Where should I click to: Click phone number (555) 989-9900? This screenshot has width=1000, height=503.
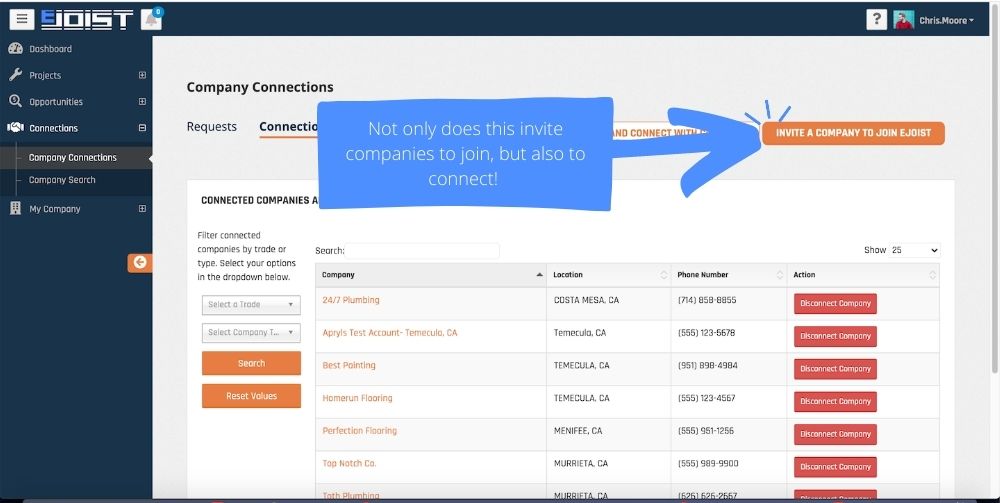coord(707,463)
